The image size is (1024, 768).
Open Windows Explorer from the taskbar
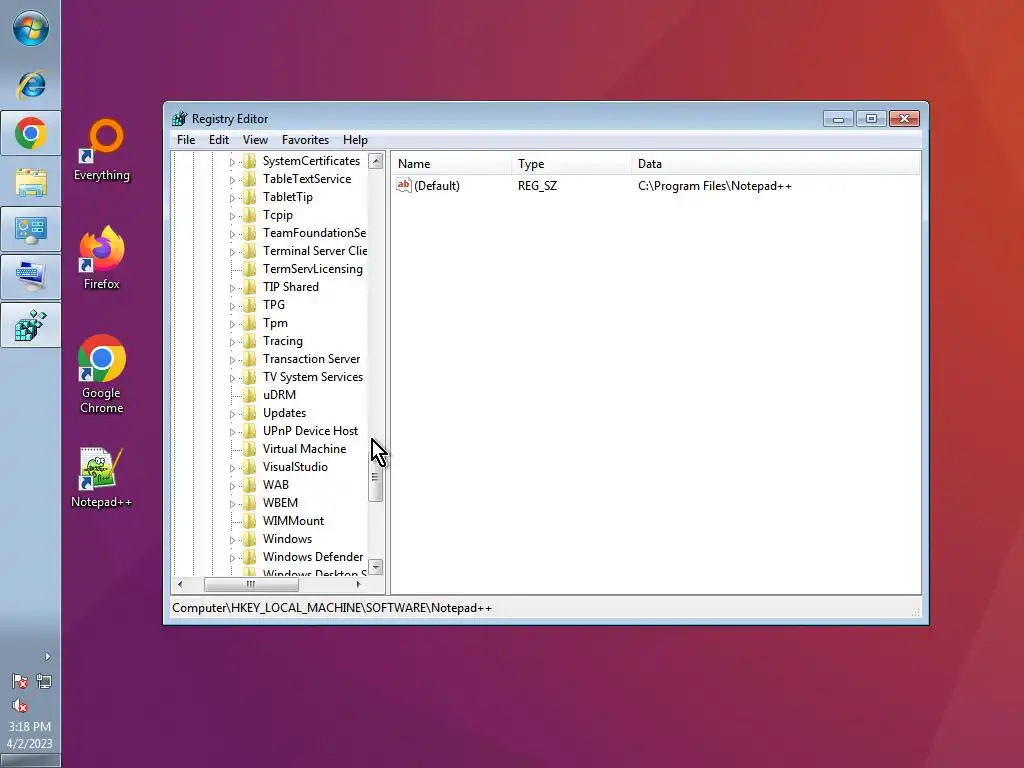[31, 182]
